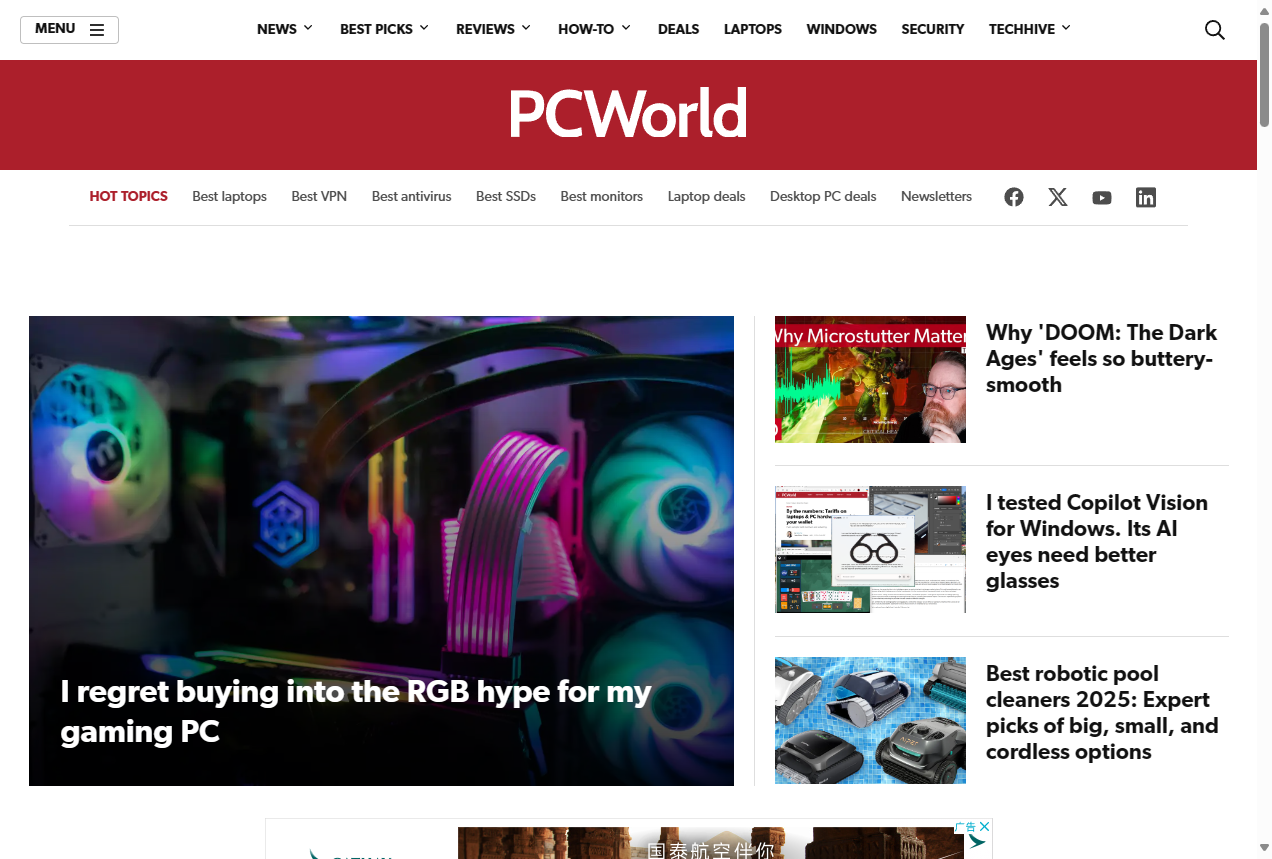Open the search magnifier icon
Viewport: 1272px width, 859px height.
1214,29
